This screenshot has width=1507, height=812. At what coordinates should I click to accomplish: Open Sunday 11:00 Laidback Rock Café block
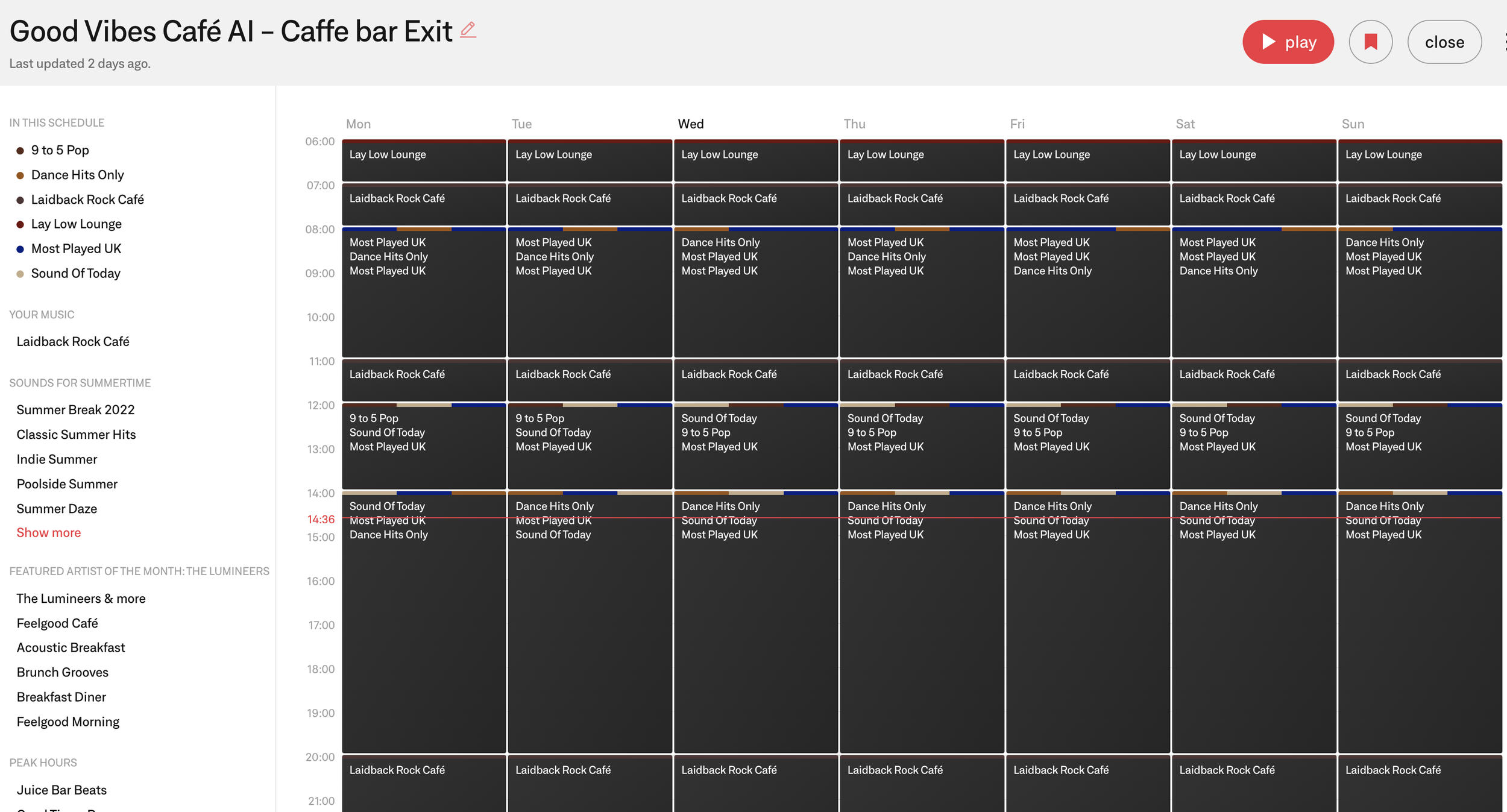(x=1420, y=380)
